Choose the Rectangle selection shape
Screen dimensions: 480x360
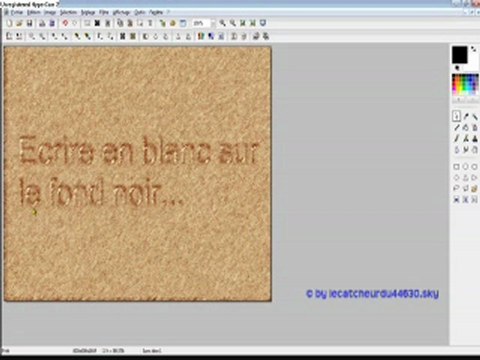point(456,166)
